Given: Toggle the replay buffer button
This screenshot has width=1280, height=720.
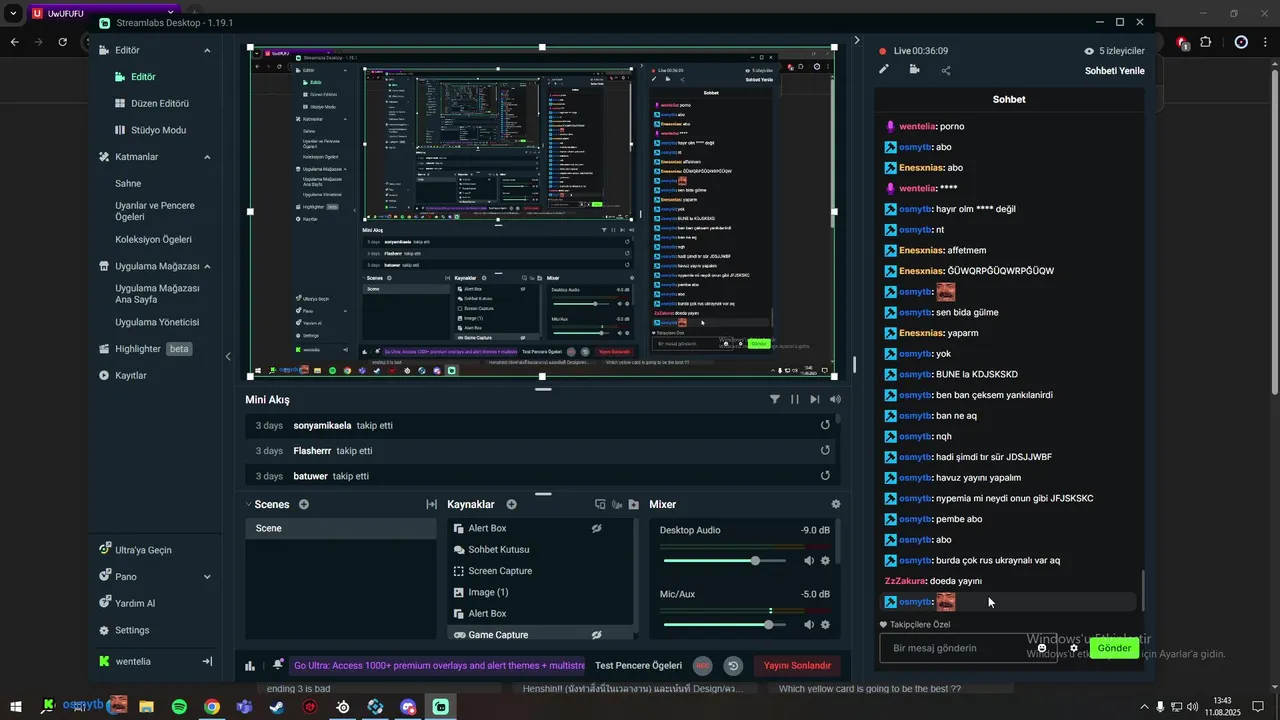Looking at the screenshot, I should click(733, 665).
